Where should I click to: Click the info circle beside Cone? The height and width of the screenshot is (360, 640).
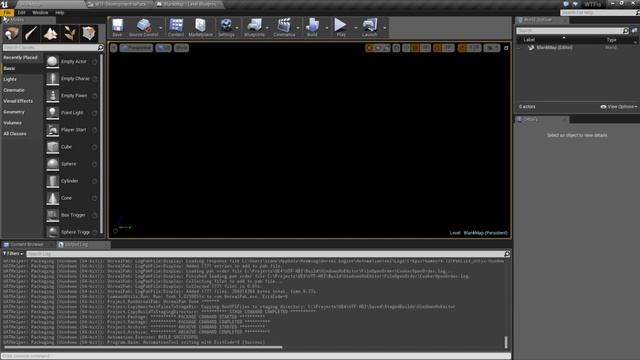click(x=95, y=198)
